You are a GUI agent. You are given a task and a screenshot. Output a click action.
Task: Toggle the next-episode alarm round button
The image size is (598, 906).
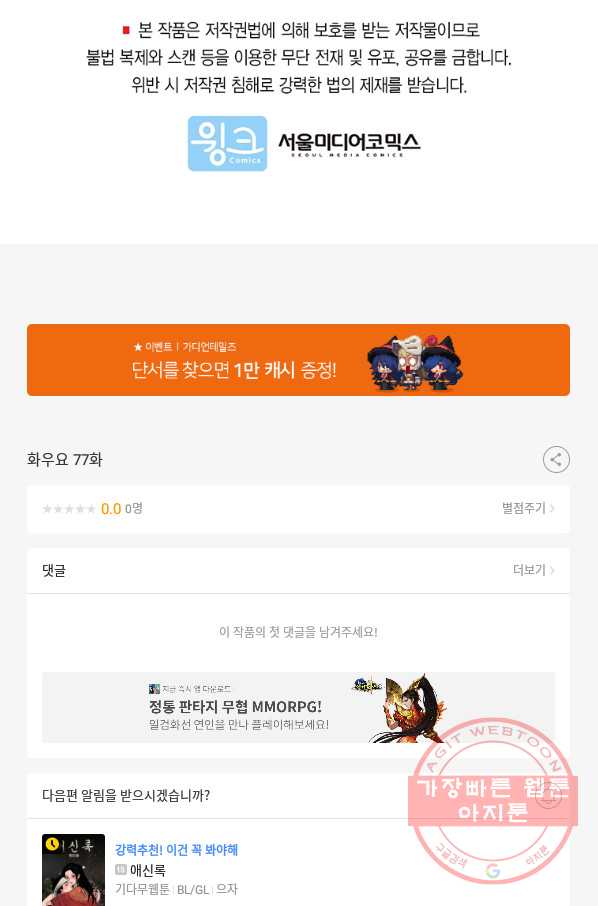[x=548, y=795]
